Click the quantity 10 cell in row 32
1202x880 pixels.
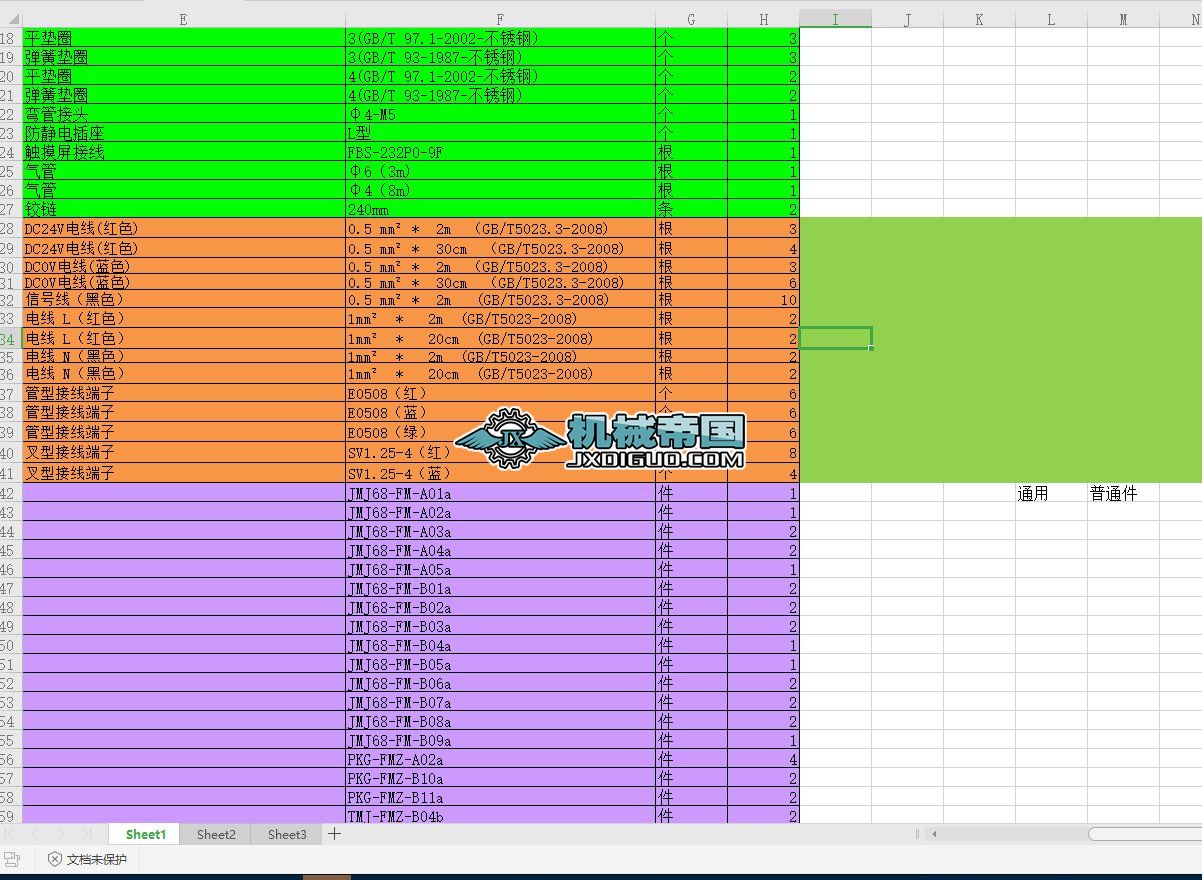click(763, 299)
